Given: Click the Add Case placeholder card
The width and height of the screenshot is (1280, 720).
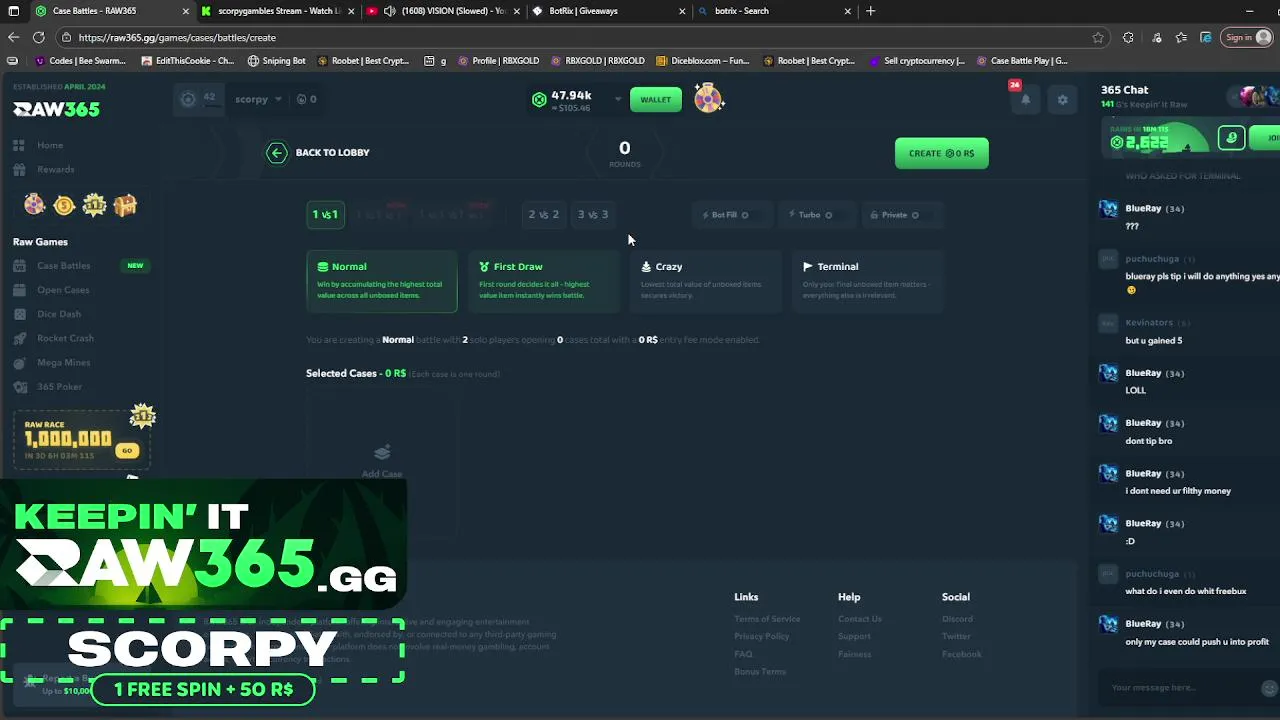Looking at the screenshot, I should [382, 462].
